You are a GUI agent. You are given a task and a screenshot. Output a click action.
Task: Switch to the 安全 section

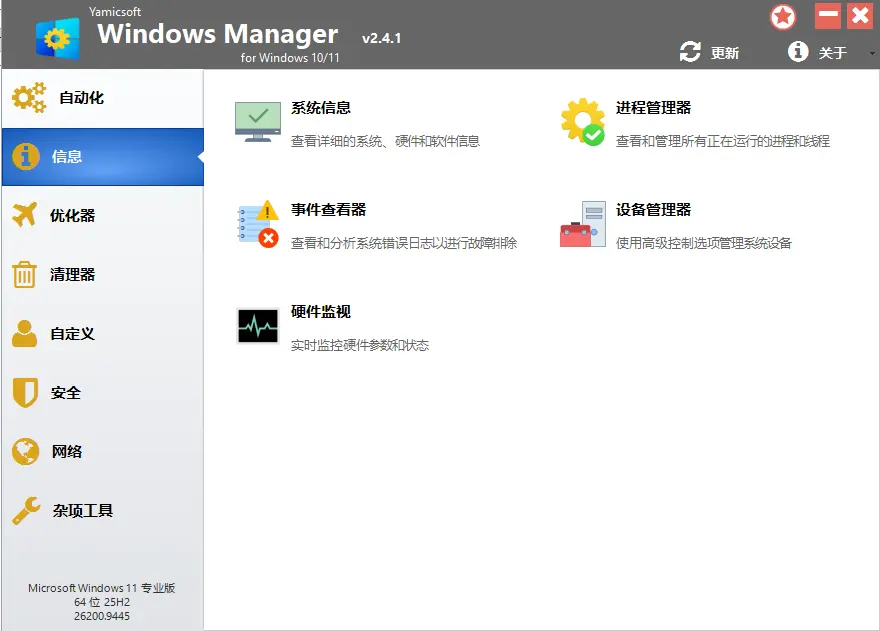103,392
